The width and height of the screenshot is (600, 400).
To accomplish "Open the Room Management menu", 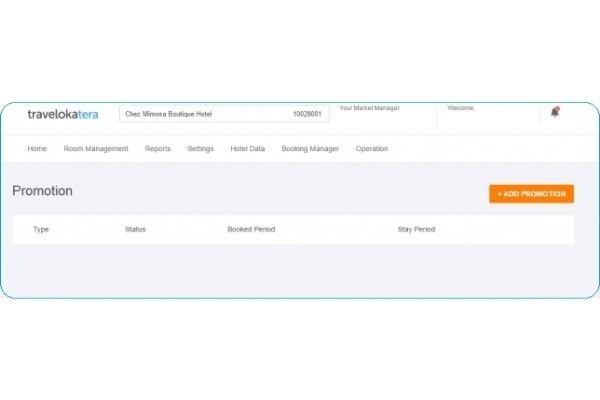I will pyautogui.click(x=96, y=149).
